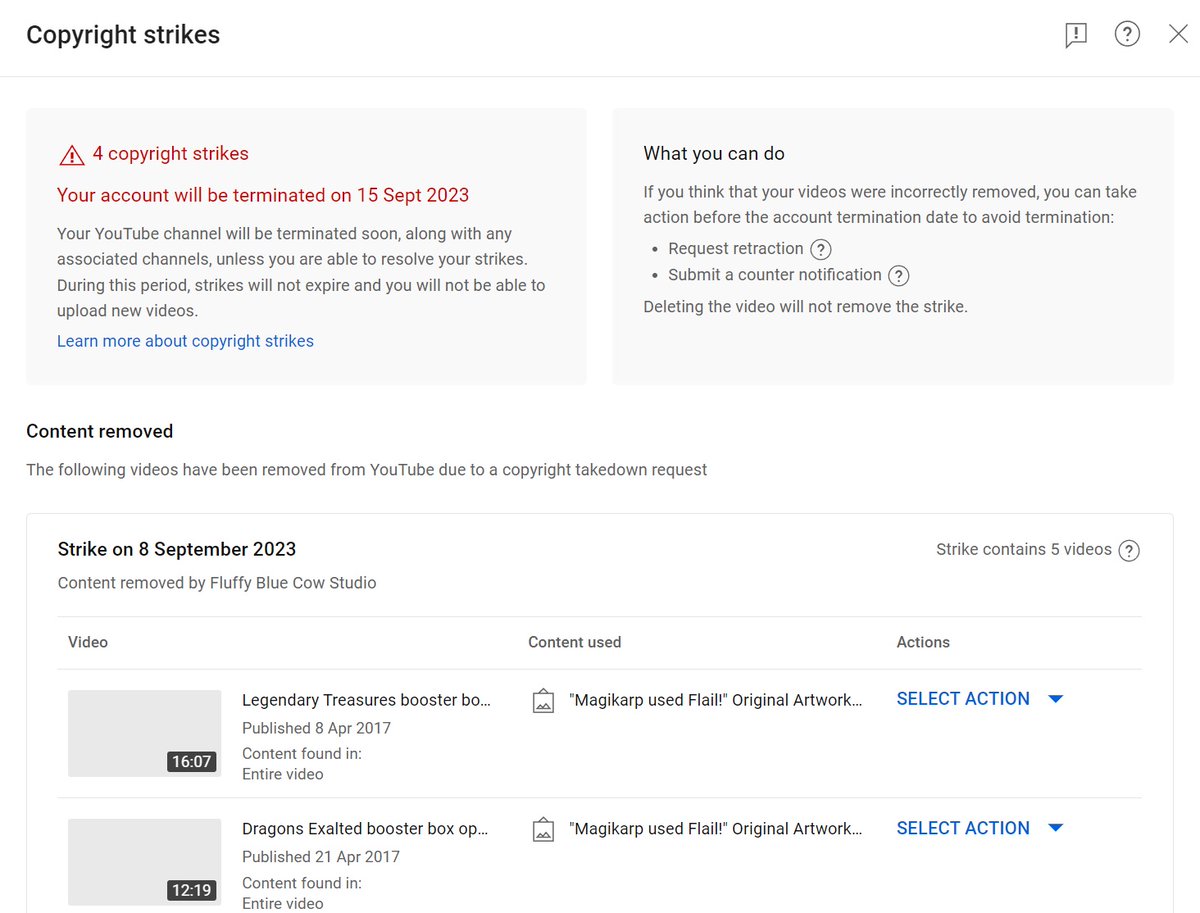Click artwork icon in Legendary Treasures row
The width and height of the screenshot is (1200, 913).
[543, 700]
